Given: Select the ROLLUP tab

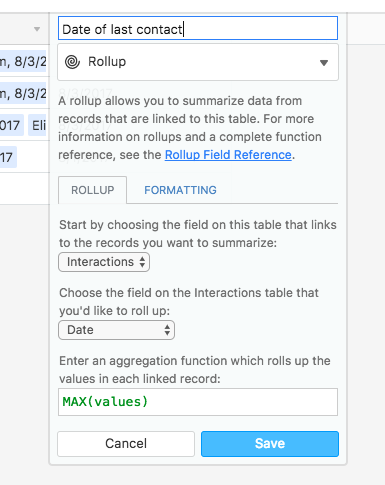Looking at the screenshot, I should point(93,190).
